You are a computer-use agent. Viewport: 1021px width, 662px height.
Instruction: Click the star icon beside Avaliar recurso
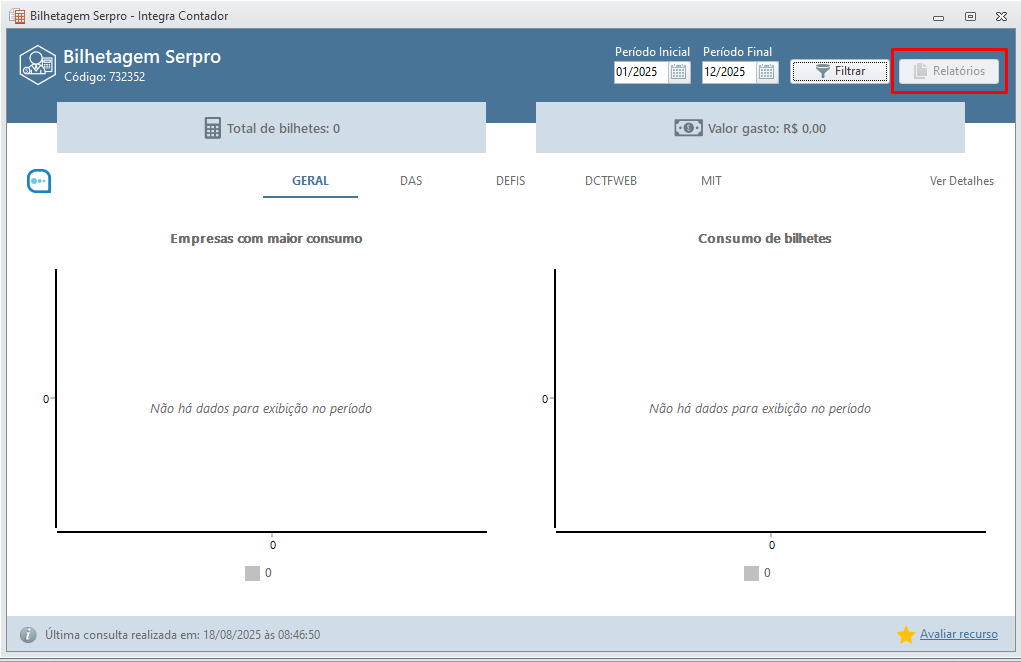[x=906, y=635]
